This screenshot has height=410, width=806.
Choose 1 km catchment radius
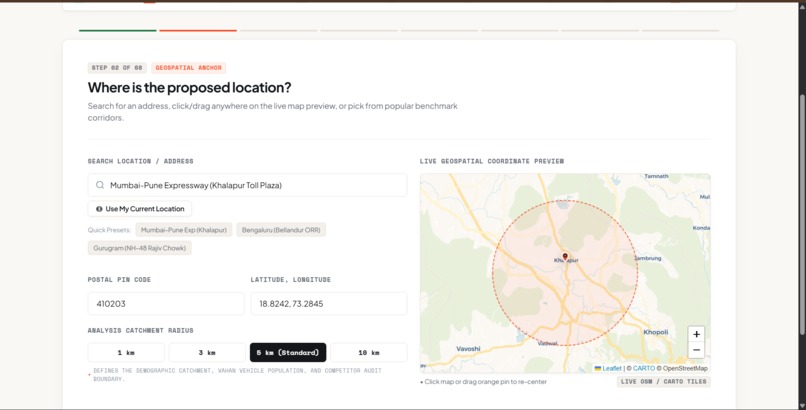126,352
